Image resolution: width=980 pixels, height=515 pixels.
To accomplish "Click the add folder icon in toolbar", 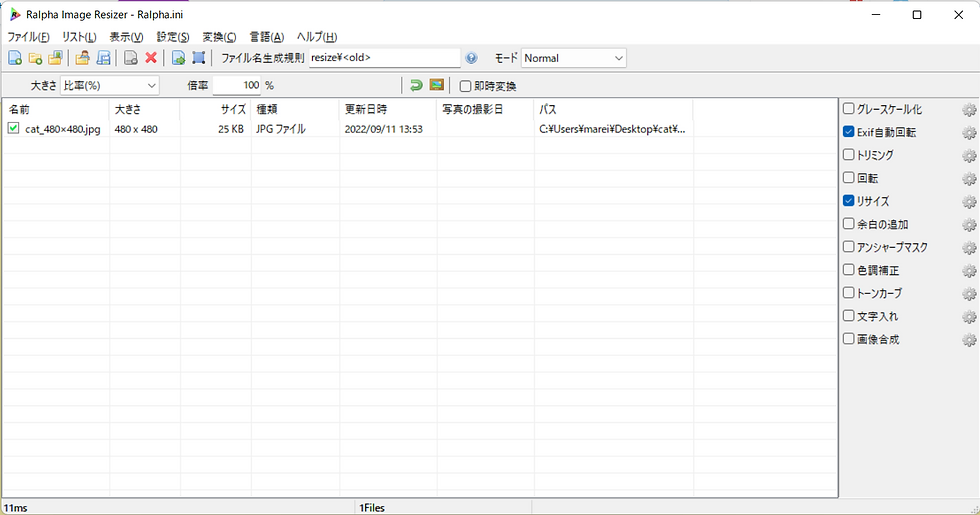I will (x=36, y=58).
